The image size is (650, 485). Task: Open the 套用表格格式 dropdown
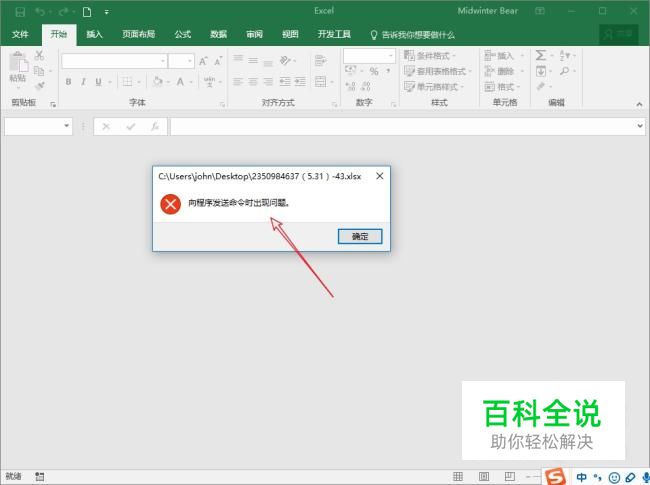(438, 71)
